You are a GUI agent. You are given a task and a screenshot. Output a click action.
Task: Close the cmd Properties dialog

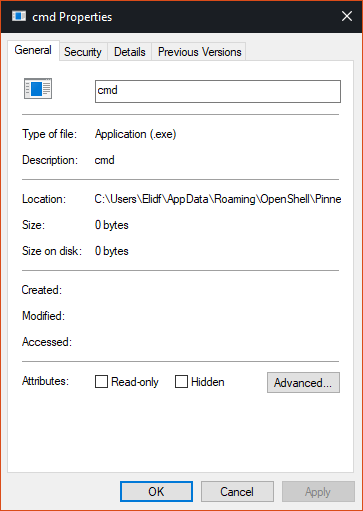[x=347, y=16]
